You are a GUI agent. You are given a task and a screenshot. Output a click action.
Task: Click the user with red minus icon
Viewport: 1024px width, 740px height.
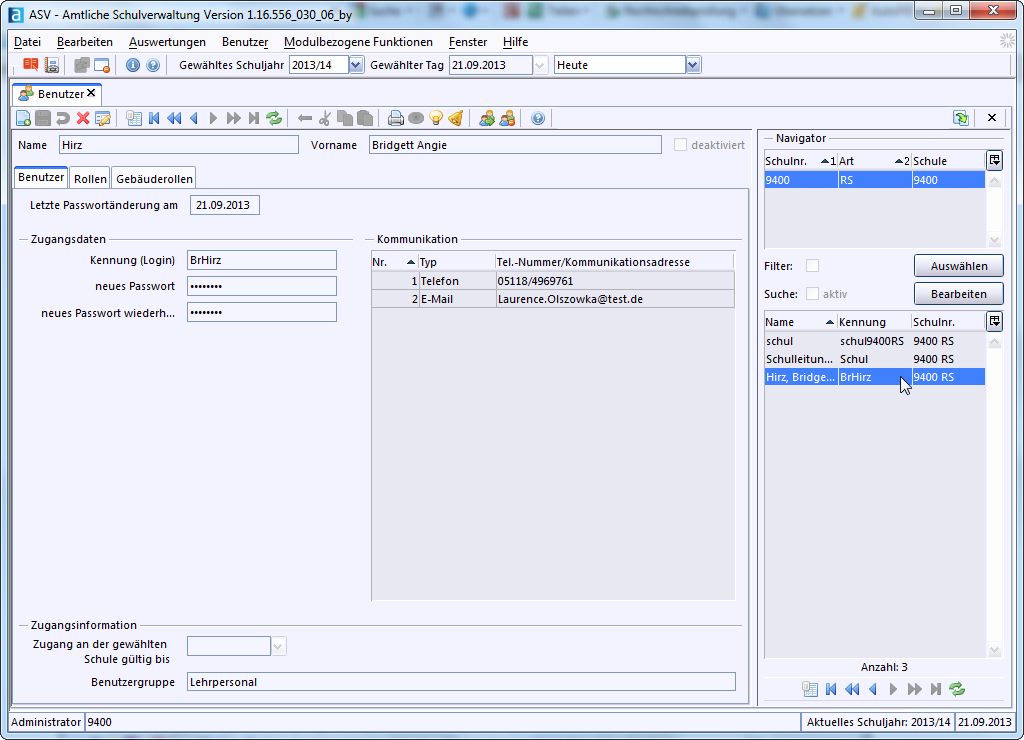pyautogui.click(x=507, y=118)
